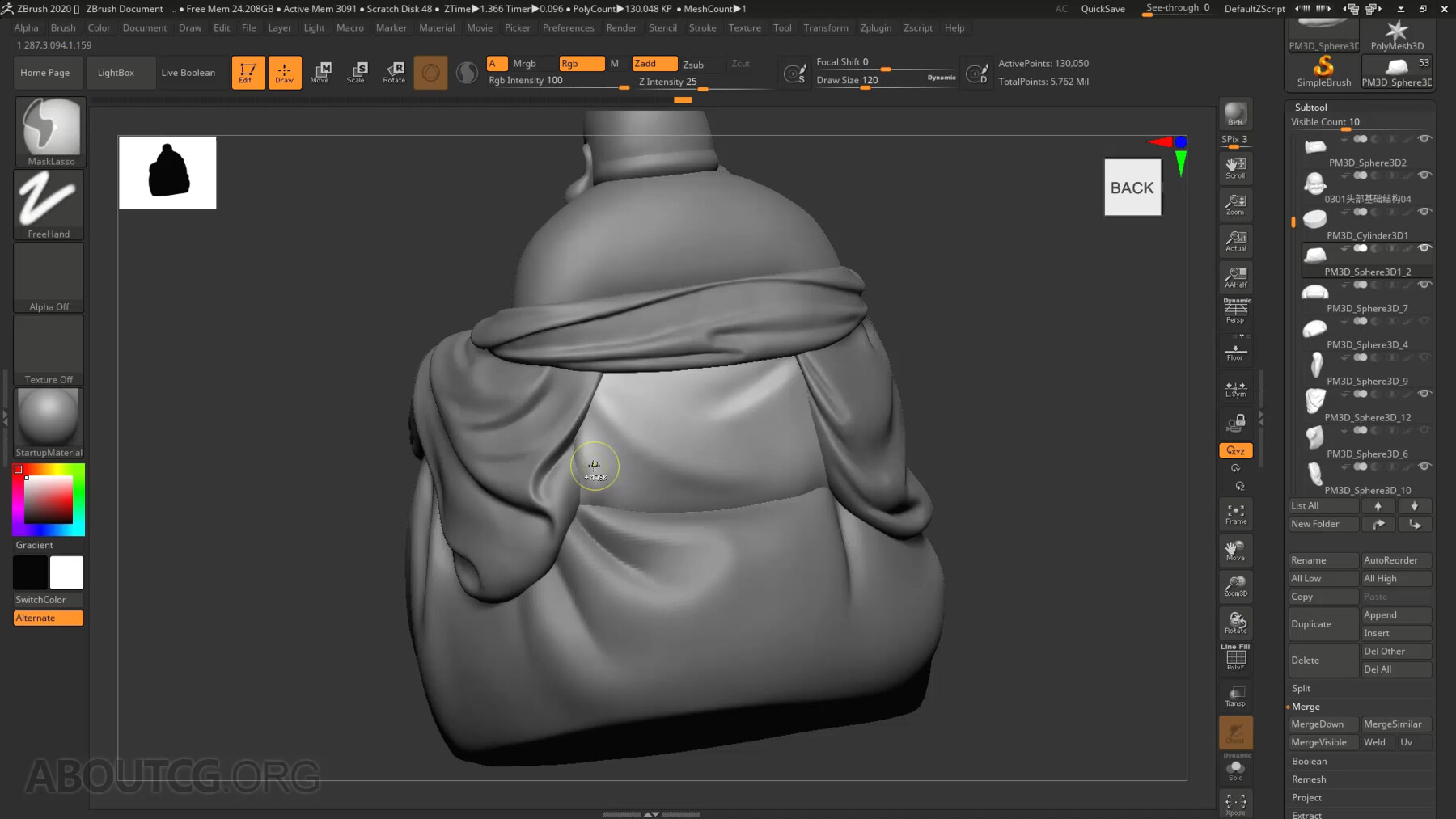The height and width of the screenshot is (819, 1456).
Task: Open the Texture Off selector
Action: click(x=49, y=350)
